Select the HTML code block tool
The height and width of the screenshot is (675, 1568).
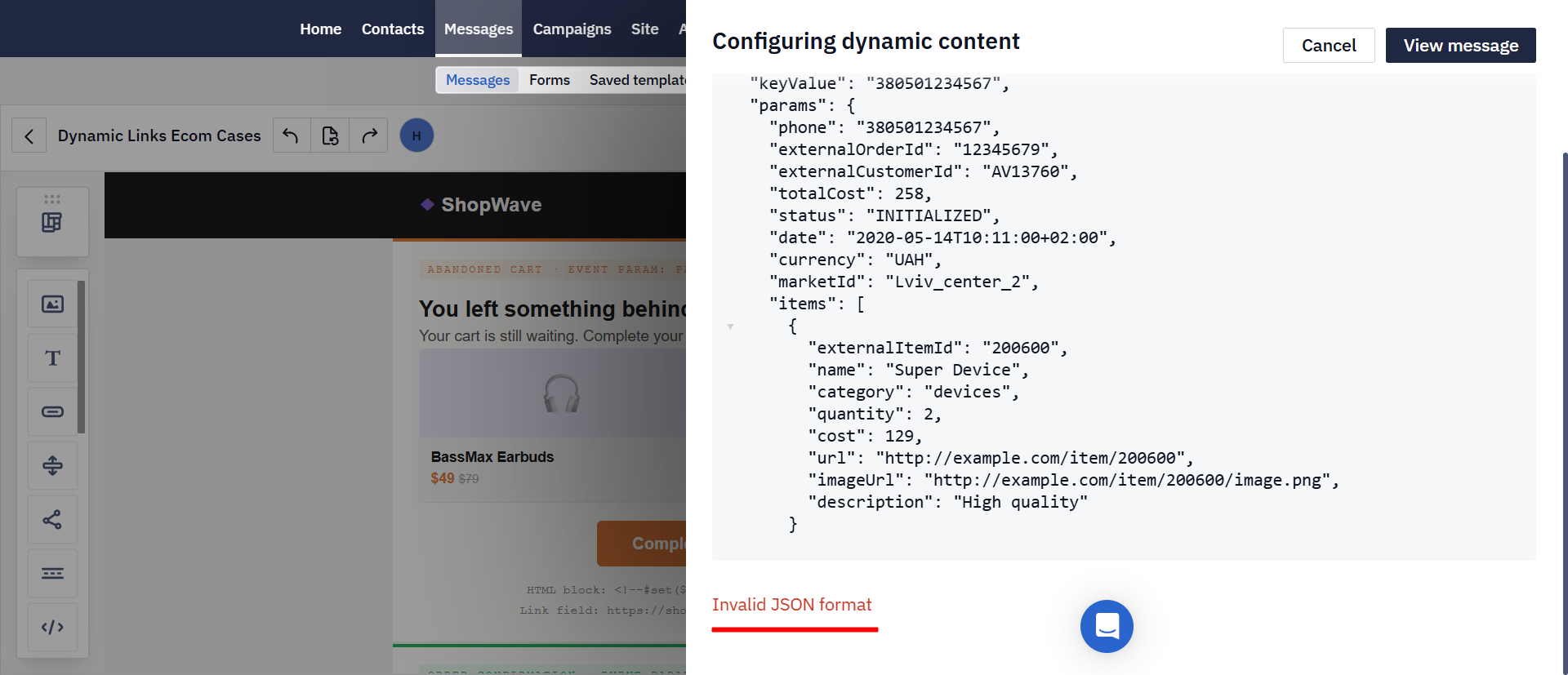[52, 628]
